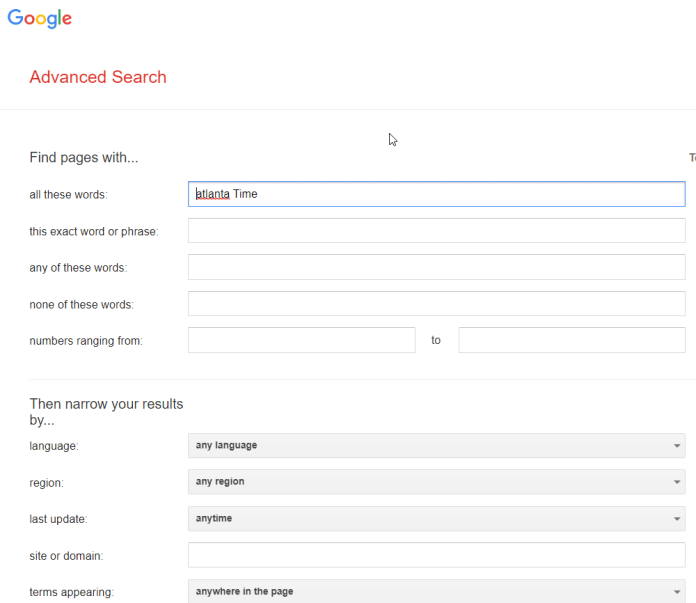This screenshot has height=603, width=696.
Task: Click the 'none of these words' input box
Action: tap(436, 304)
